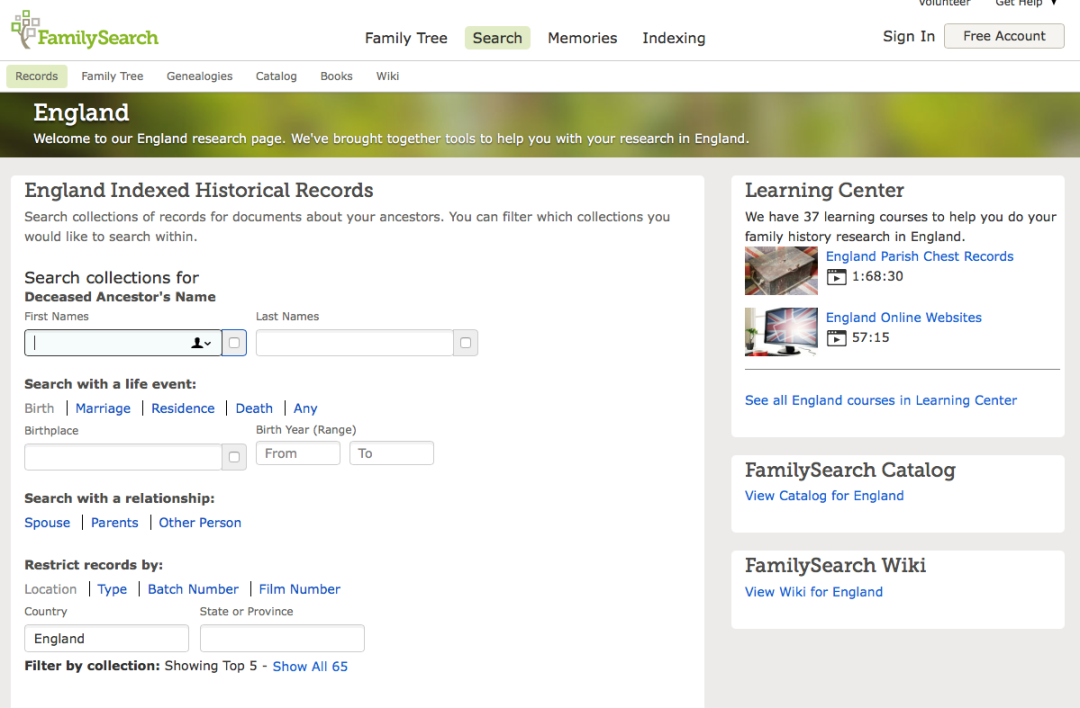Toggle exact match checkbox for Last Names
1080x708 pixels.
(x=465, y=343)
